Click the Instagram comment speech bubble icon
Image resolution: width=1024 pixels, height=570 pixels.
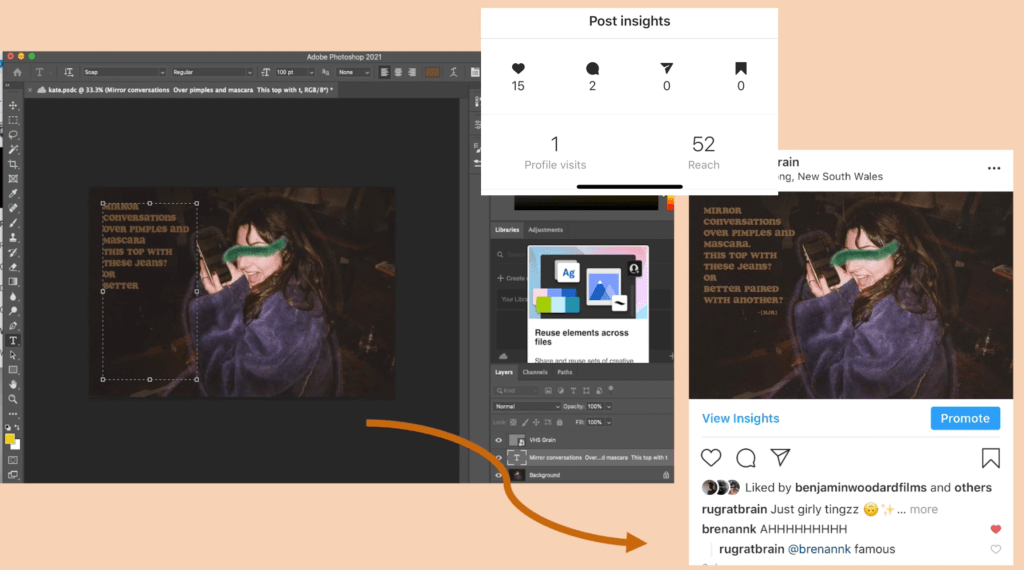pyautogui.click(x=746, y=458)
